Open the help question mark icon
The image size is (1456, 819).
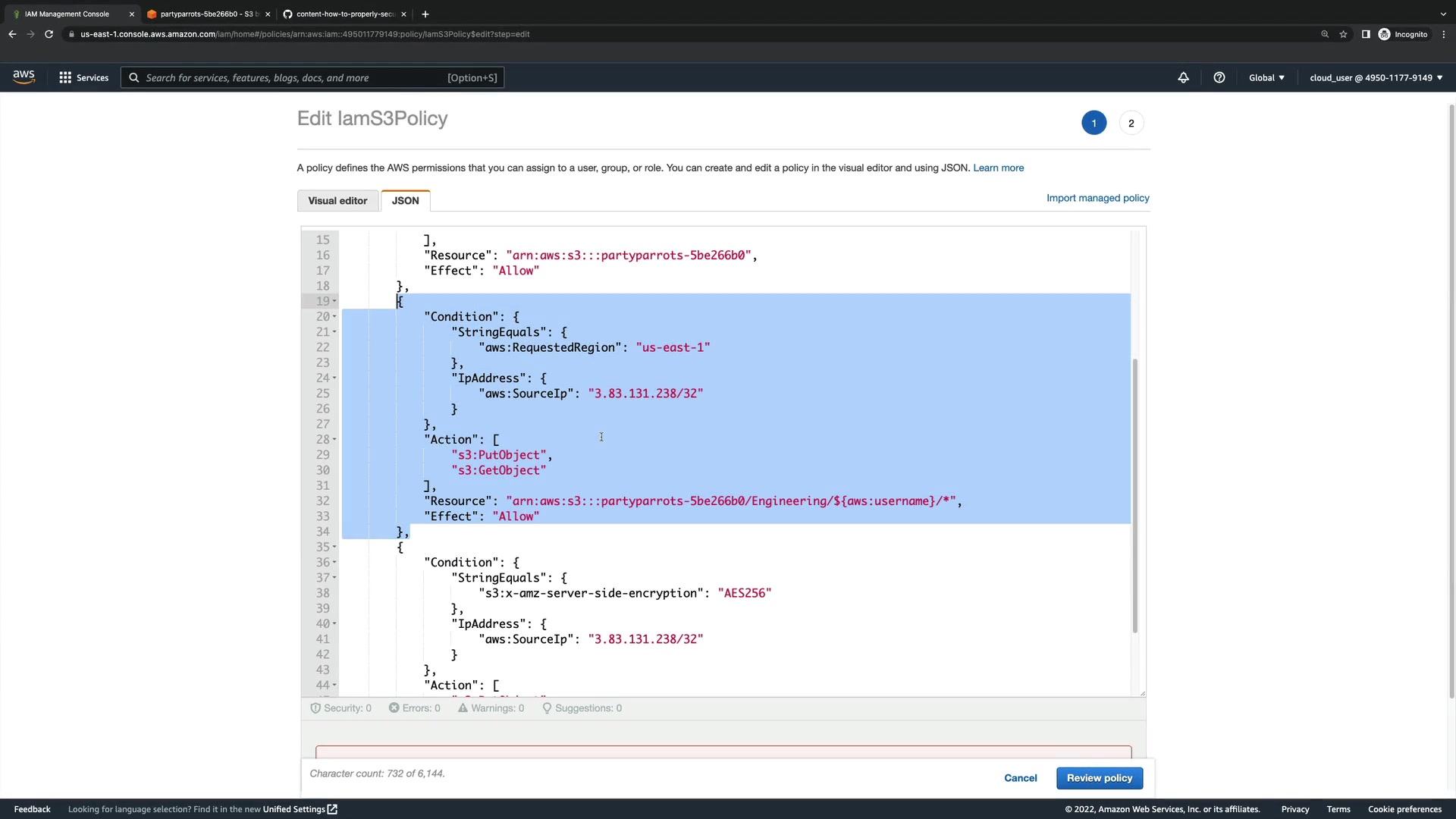(x=1219, y=77)
